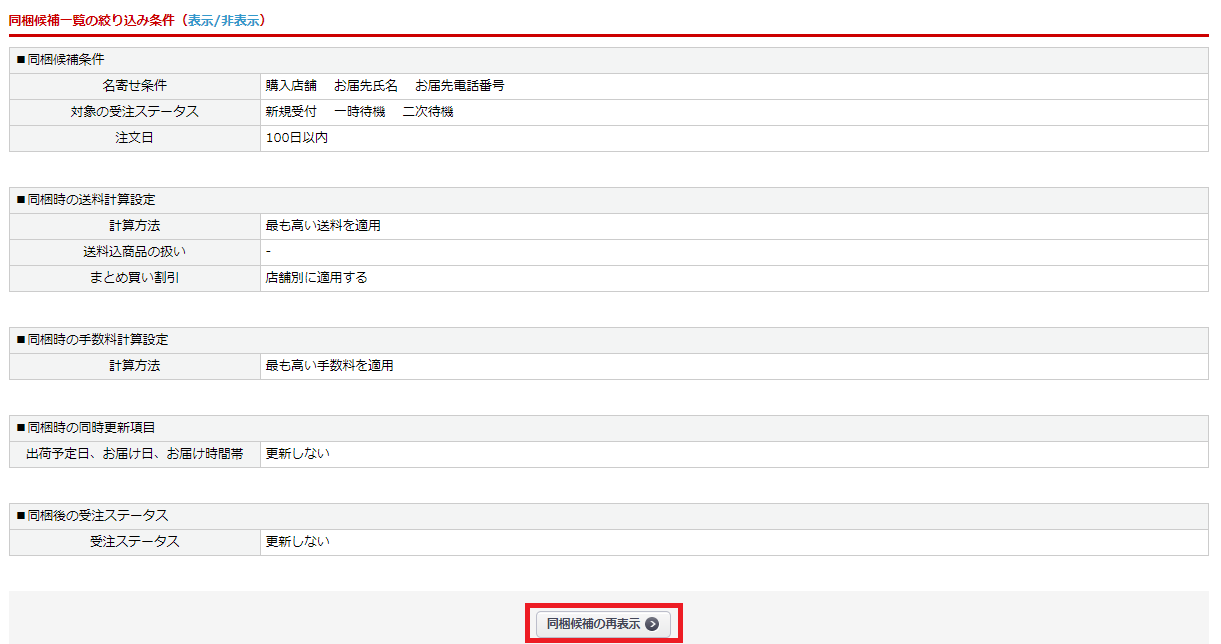Select the ■同梱時の送料計算設定 header
The width and height of the screenshot is (1221, 644).
tap(609, 200)
